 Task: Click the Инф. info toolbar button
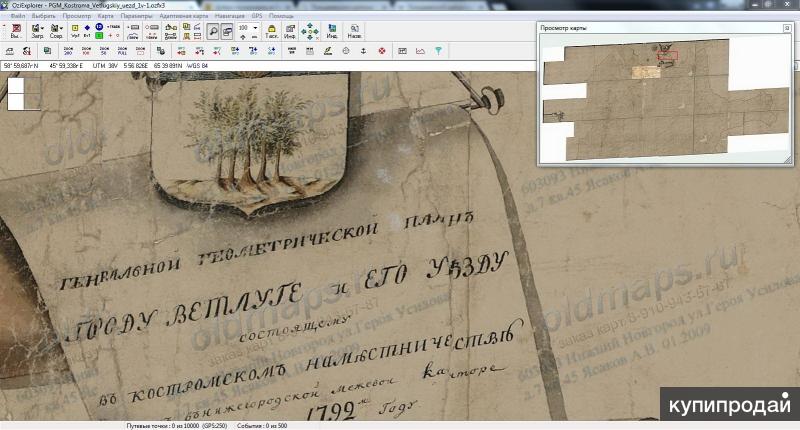[x=290, y=32]
